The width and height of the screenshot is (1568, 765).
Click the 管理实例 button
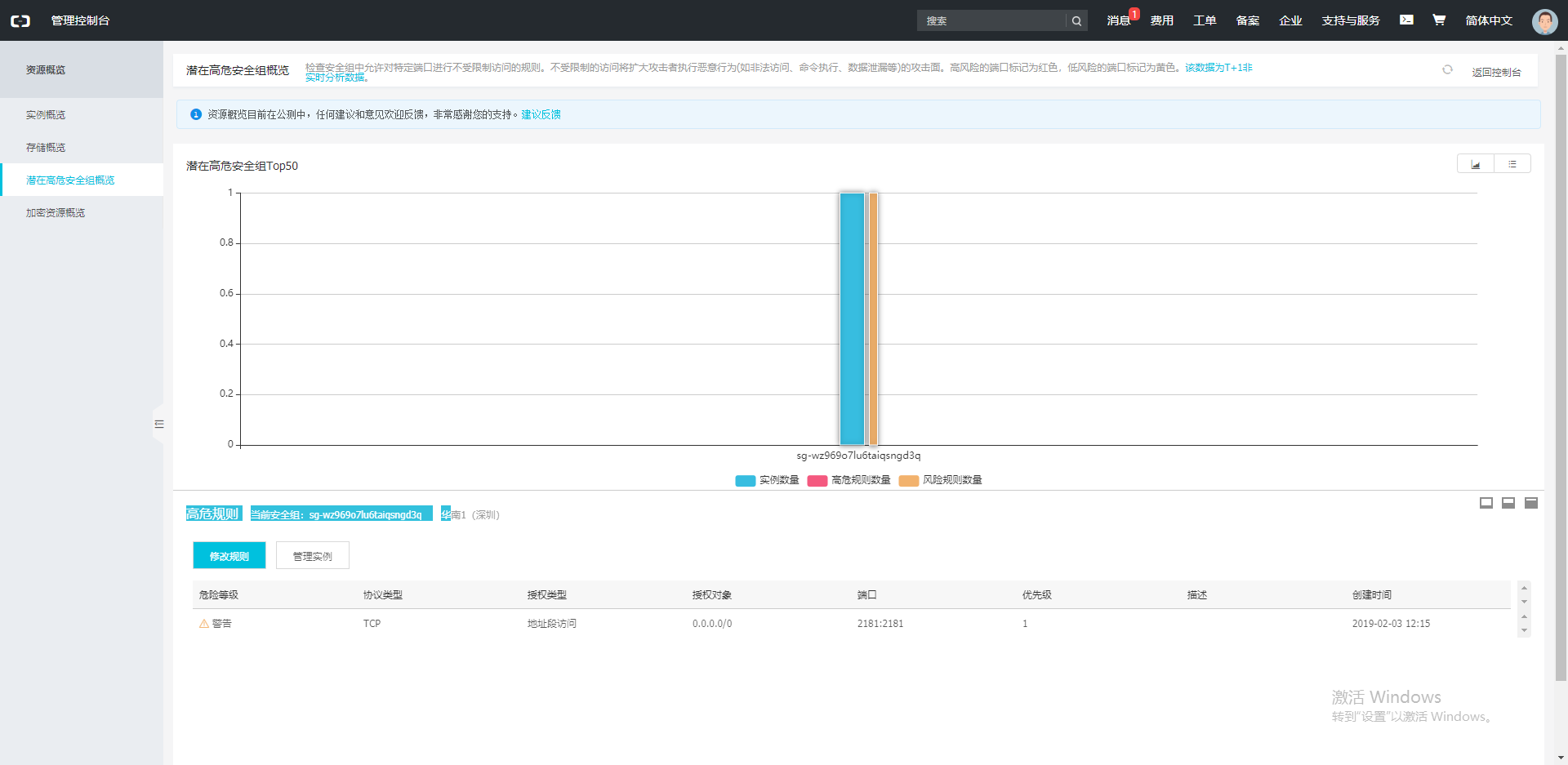pos(313,555)
